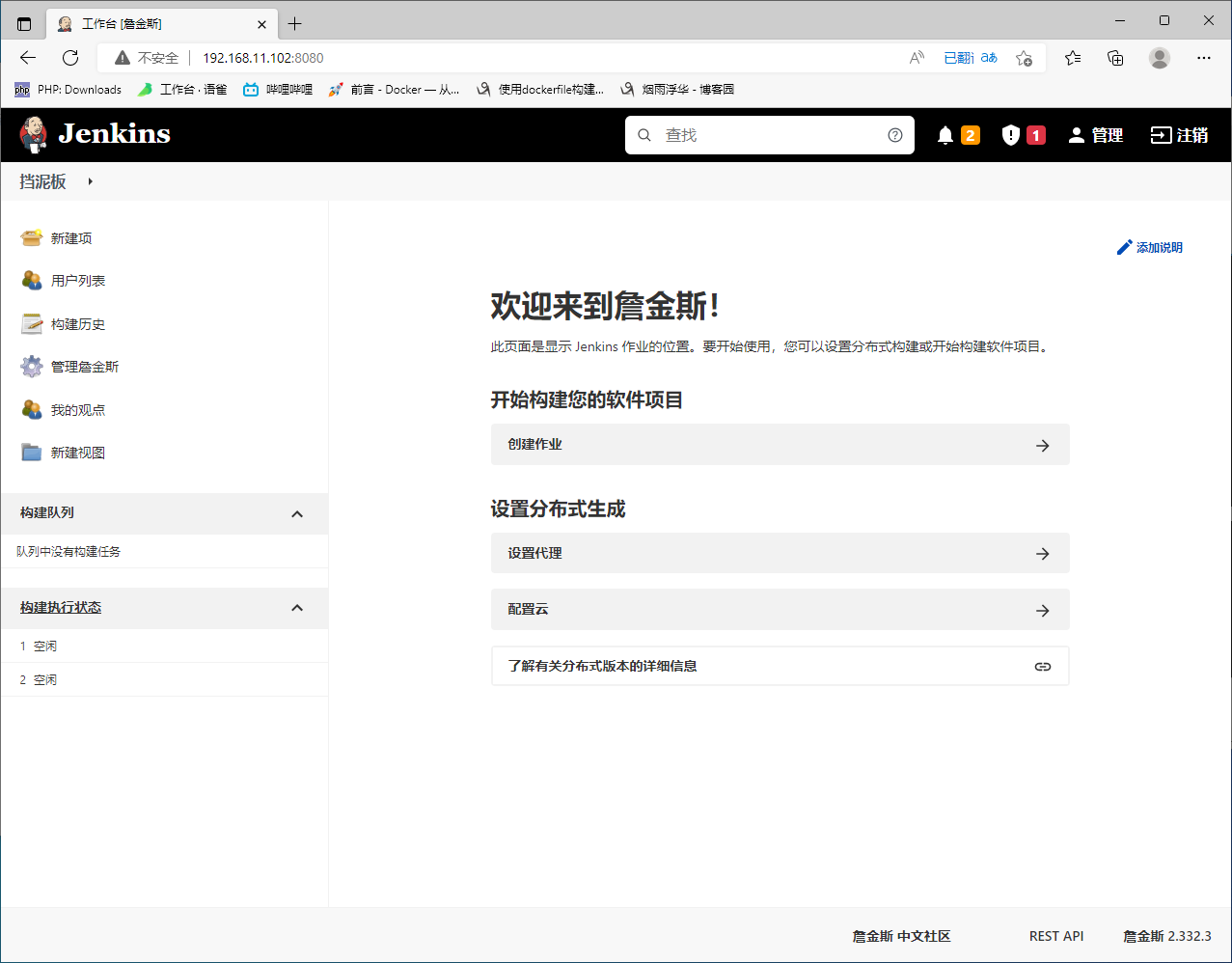The width and height of the screenshot is (1232, 963).
Task: Click the 创建作业 button text
Action: point(534,445)
